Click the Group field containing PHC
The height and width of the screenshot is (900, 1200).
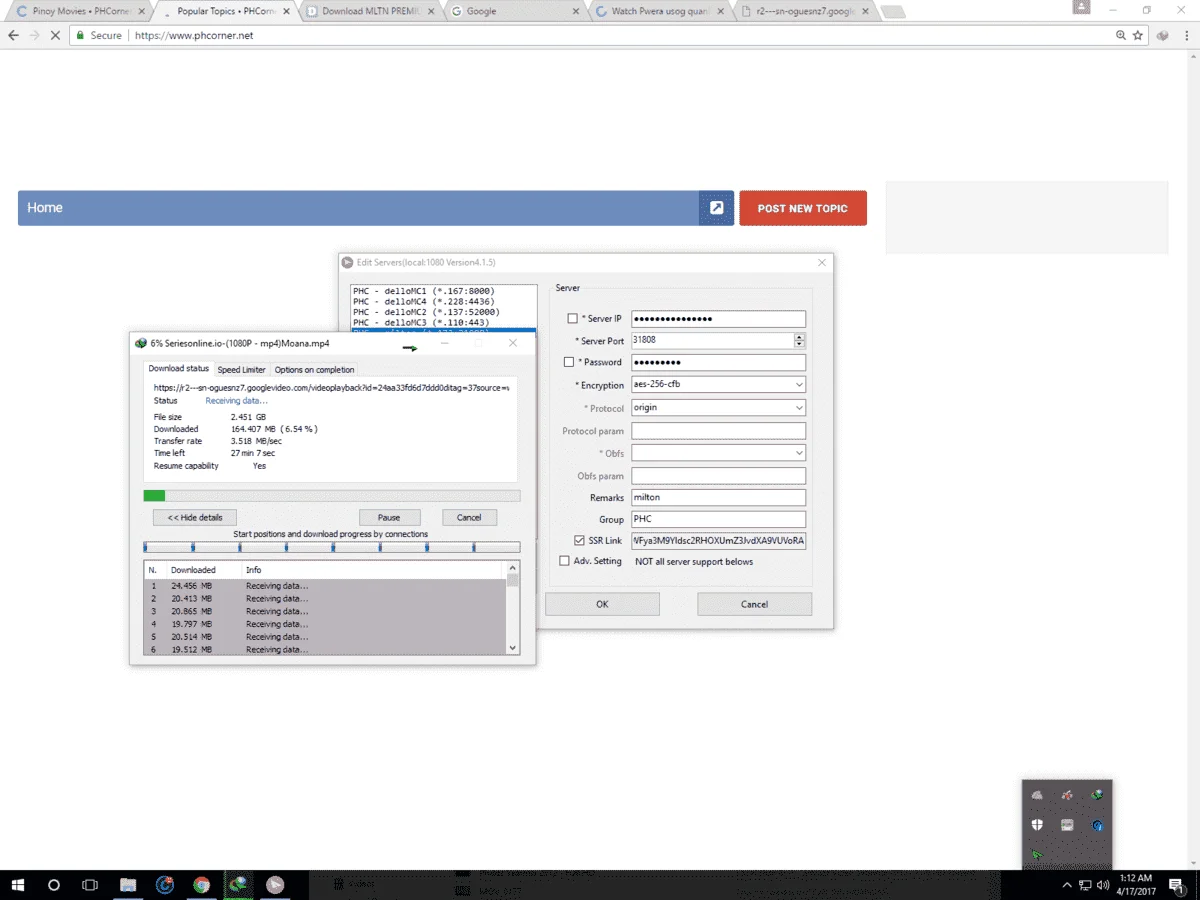pyautogui.click(x=718, y=519)
